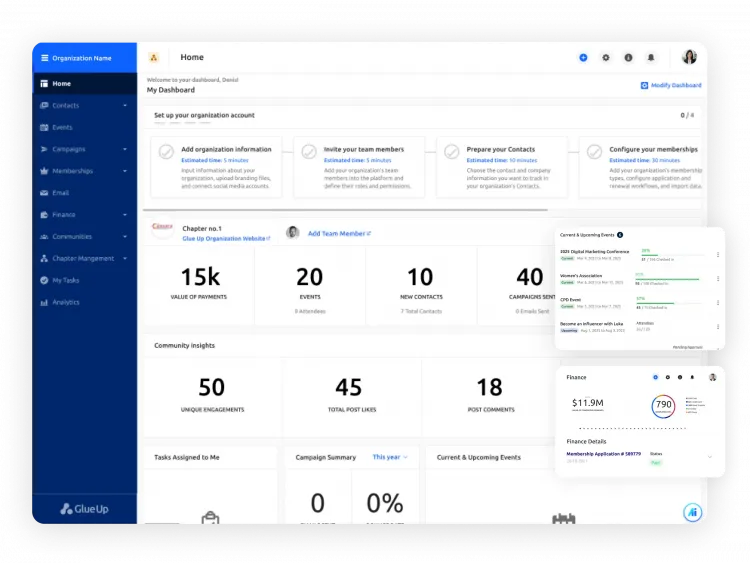Click Add Team Member link
750x563 pixels.
click(338, 233)
